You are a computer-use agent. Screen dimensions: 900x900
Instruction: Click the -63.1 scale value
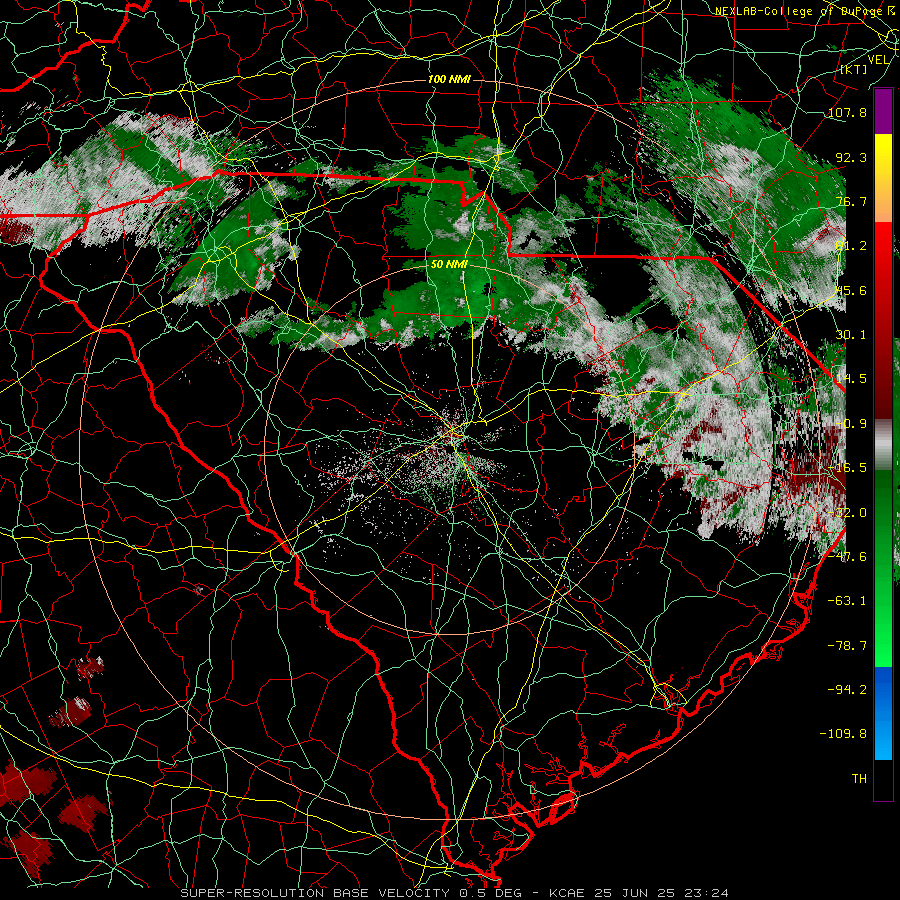pos(847,601)
